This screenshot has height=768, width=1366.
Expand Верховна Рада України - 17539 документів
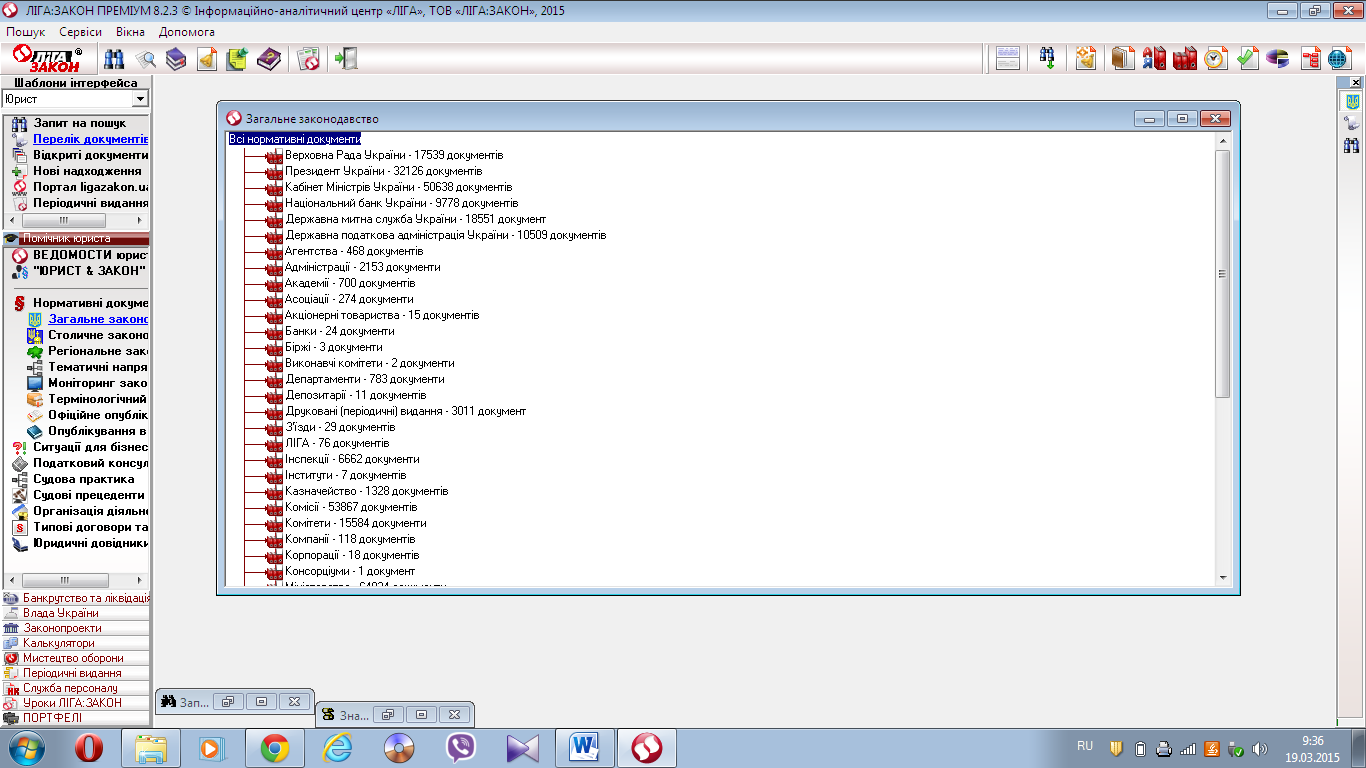[x=394, y=155]
